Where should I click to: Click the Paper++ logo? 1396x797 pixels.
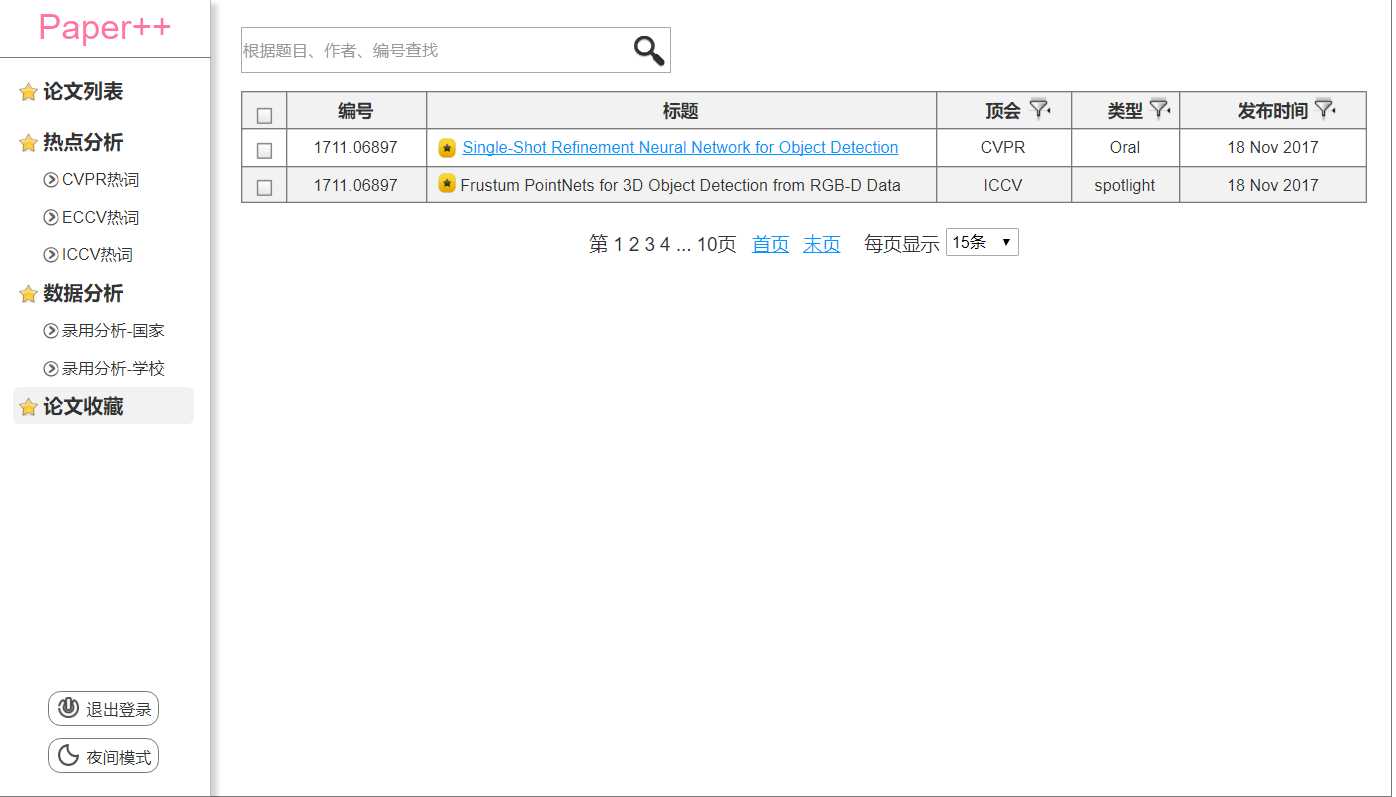pos(105,28)
